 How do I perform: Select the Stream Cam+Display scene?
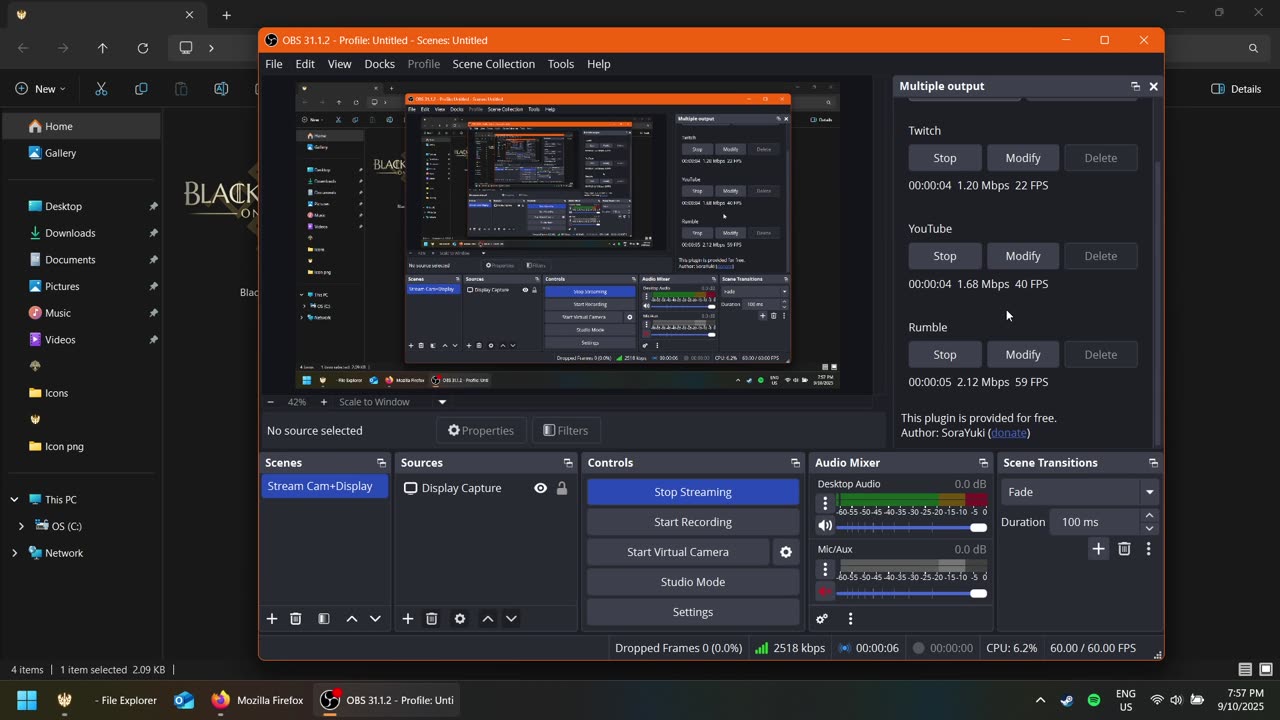coord(325,487)
